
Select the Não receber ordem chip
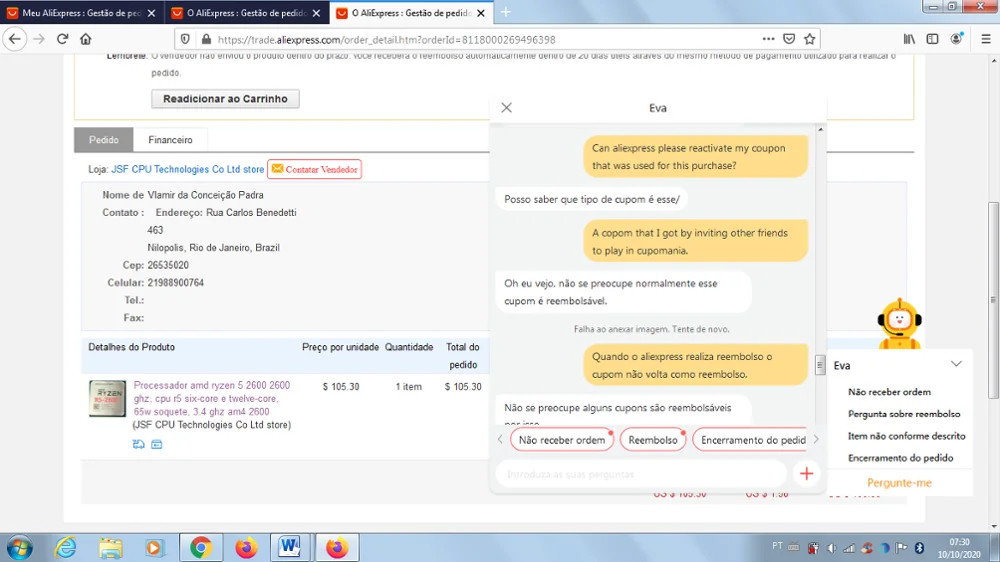pos(562,440)
